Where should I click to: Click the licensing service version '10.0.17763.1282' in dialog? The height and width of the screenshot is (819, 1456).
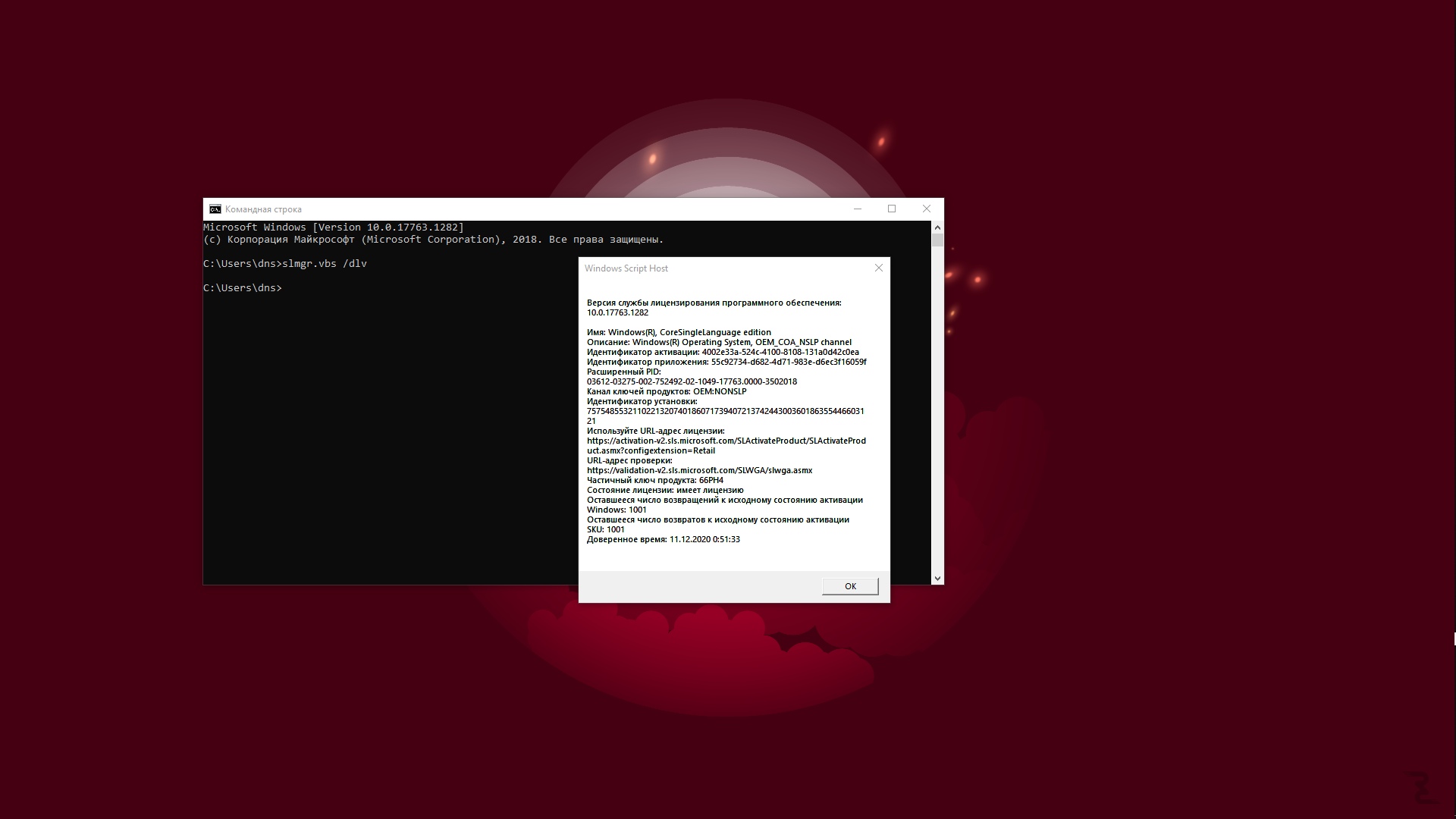617,312
